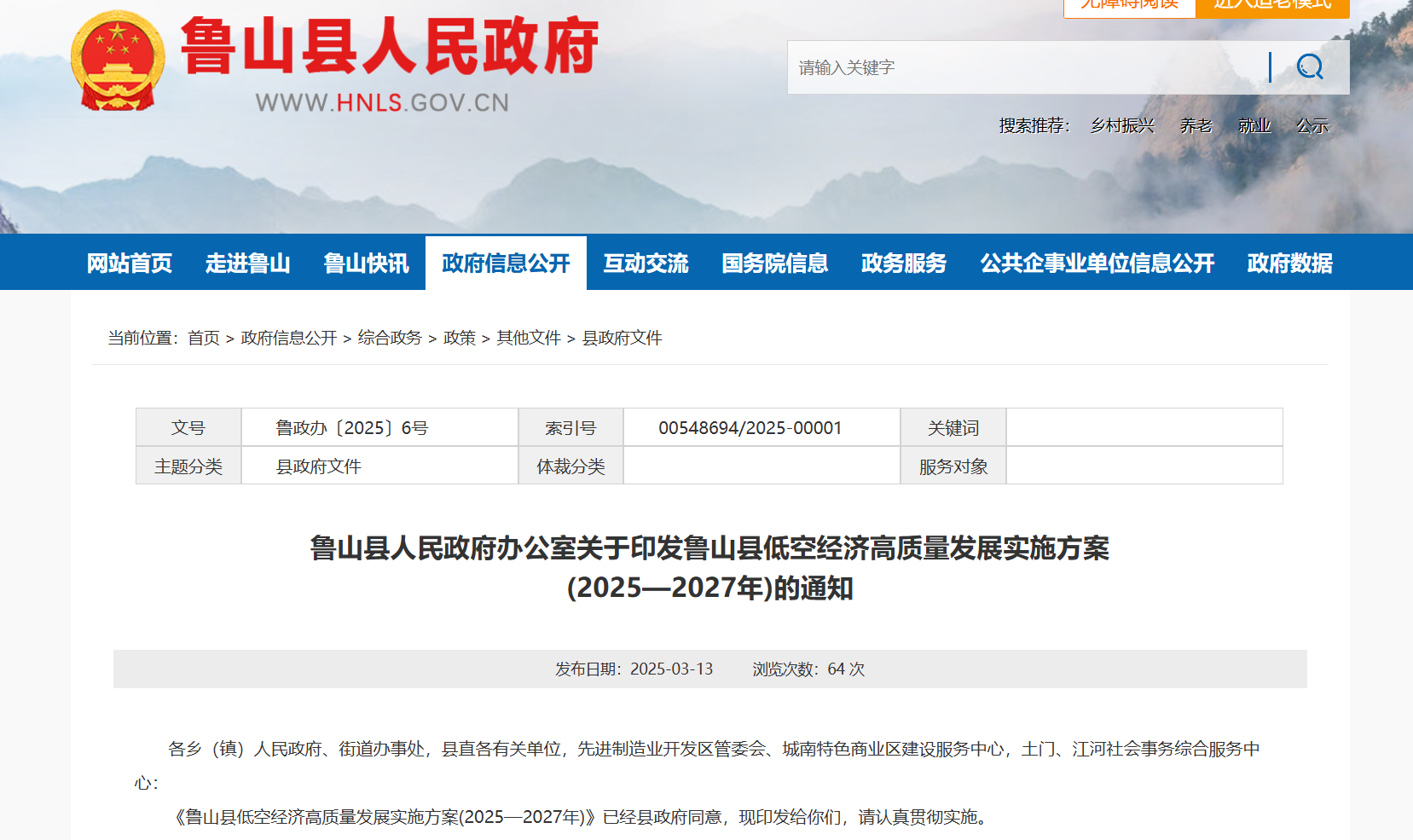
Task: Open 互动交流 navigation item
Action: tap(646, 263)
